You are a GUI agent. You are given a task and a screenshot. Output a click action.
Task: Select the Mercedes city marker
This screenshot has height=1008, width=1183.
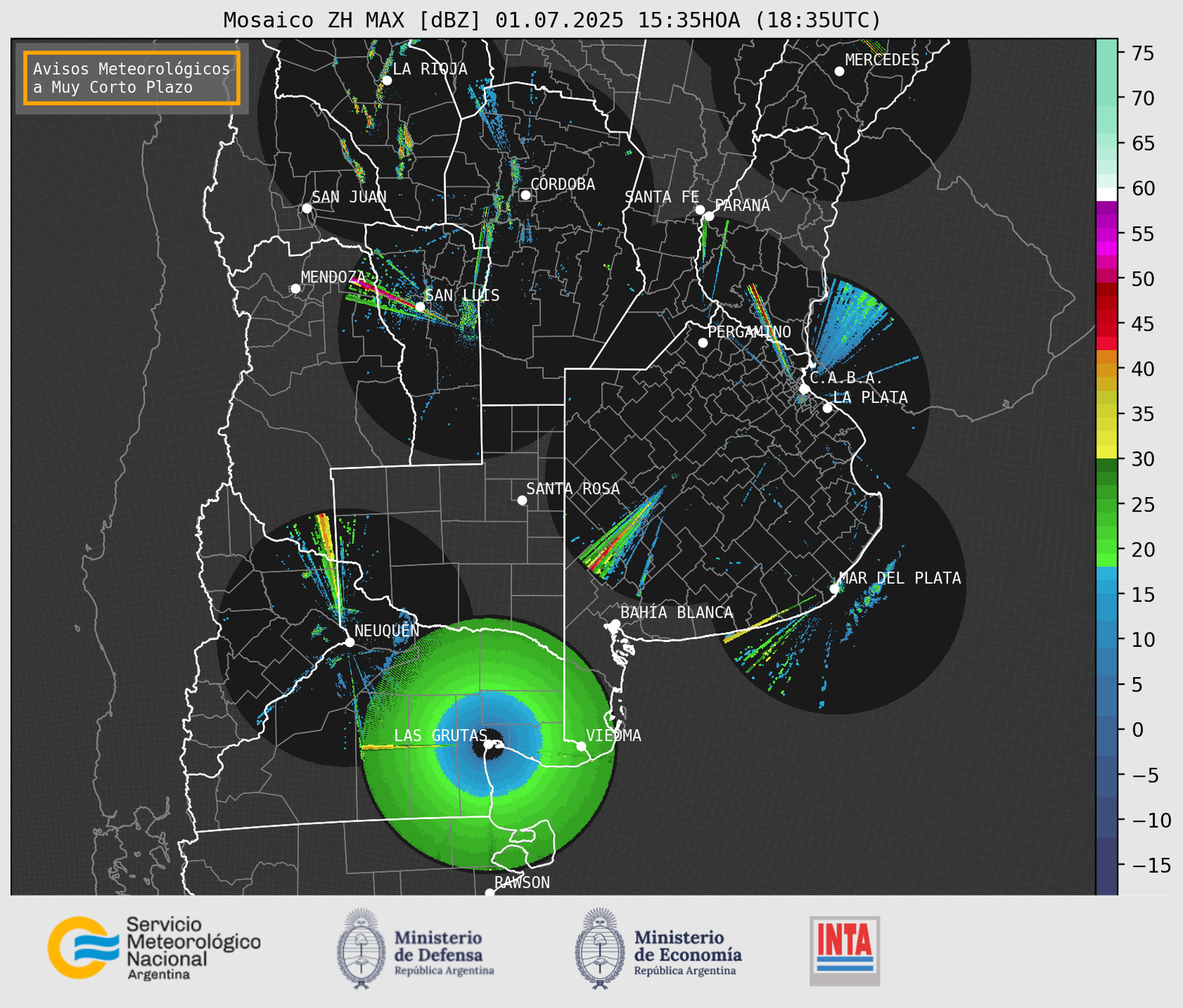tap(839, 71)
